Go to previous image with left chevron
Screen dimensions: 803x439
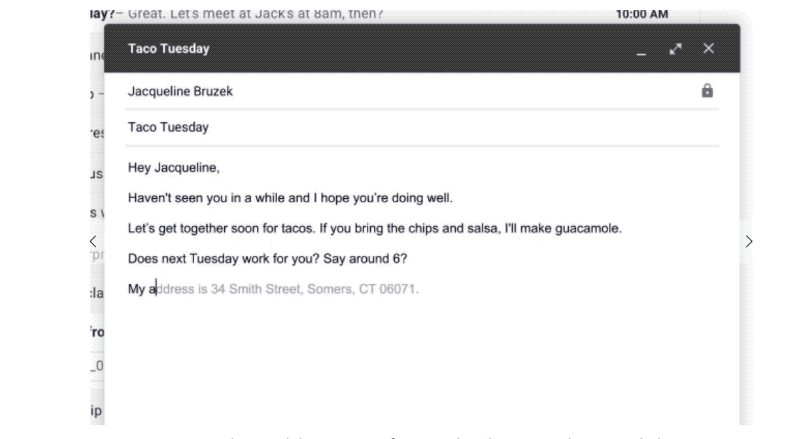pos(93,241)
